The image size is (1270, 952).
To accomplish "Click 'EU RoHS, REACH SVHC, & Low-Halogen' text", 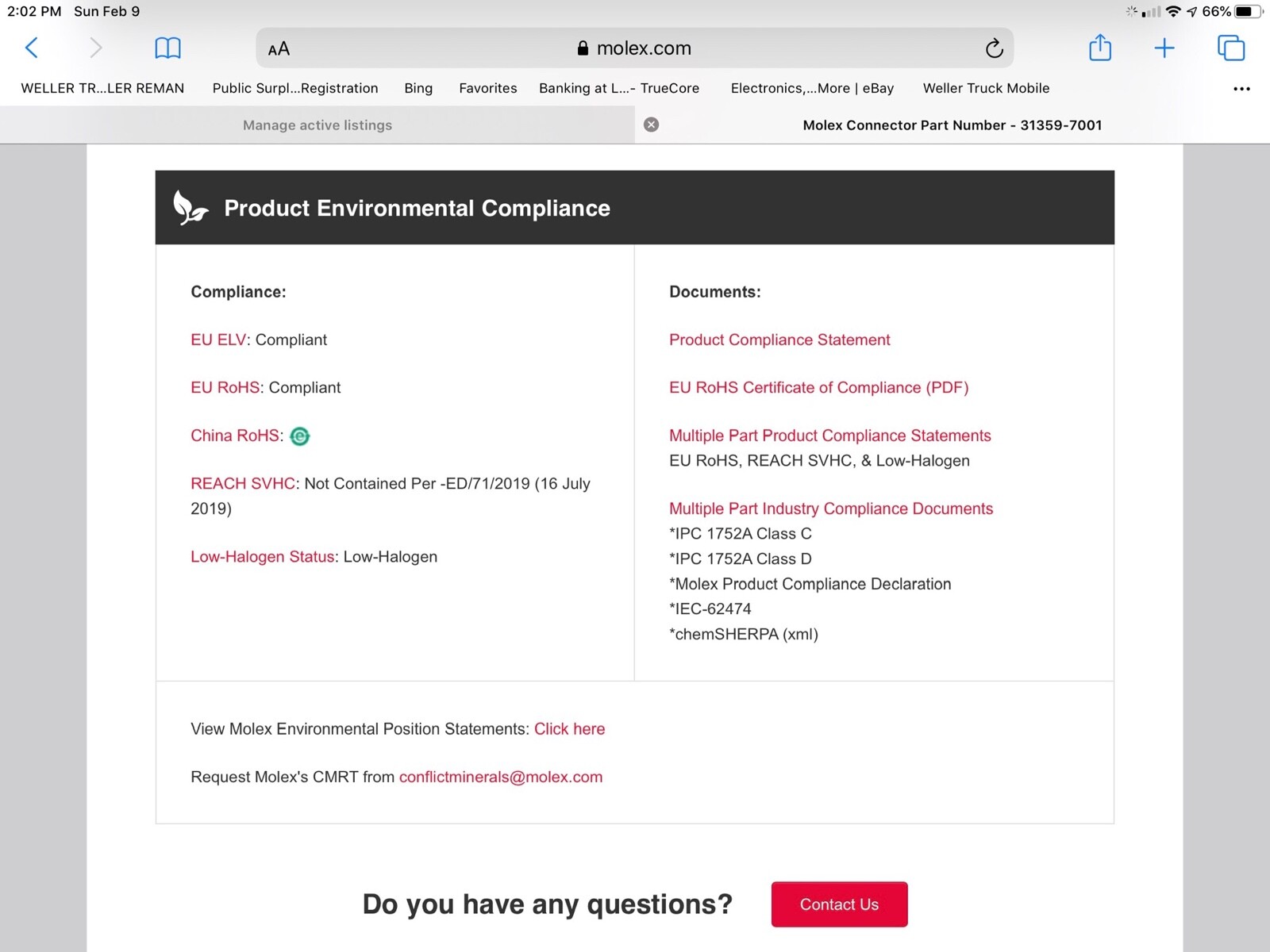I will tap(819, 461).
